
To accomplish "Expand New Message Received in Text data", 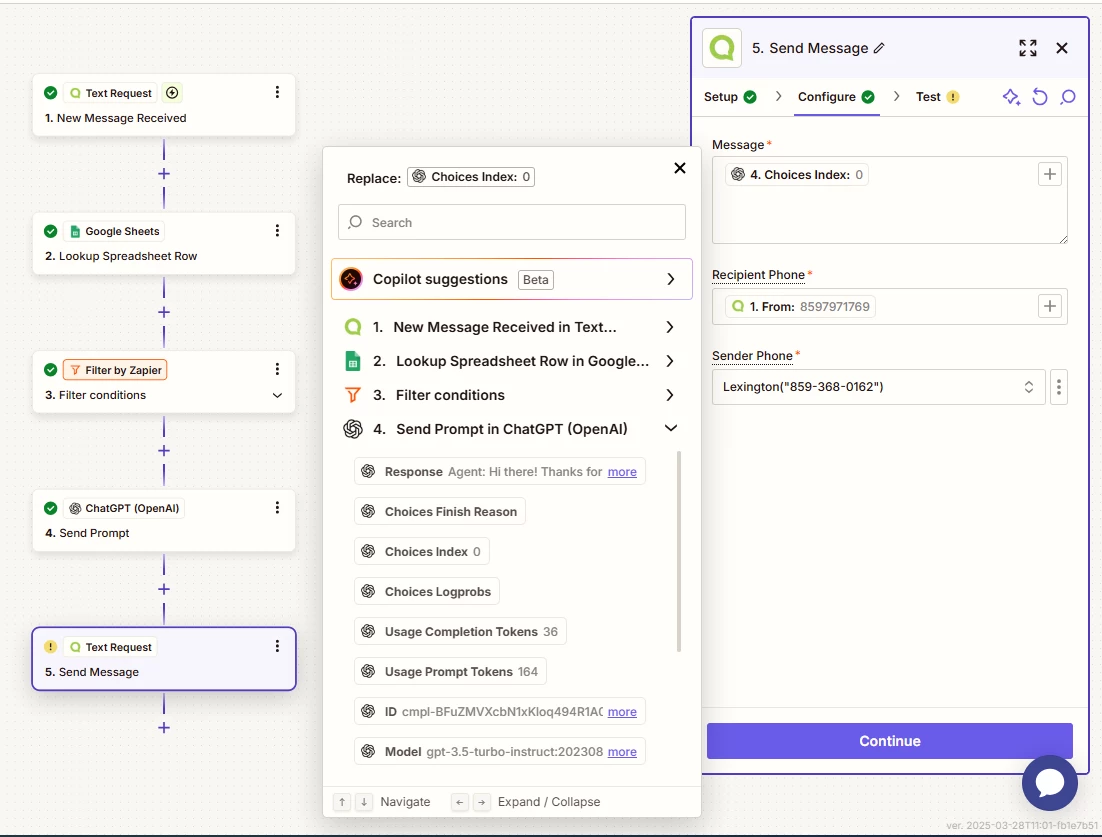I will 670,327.
